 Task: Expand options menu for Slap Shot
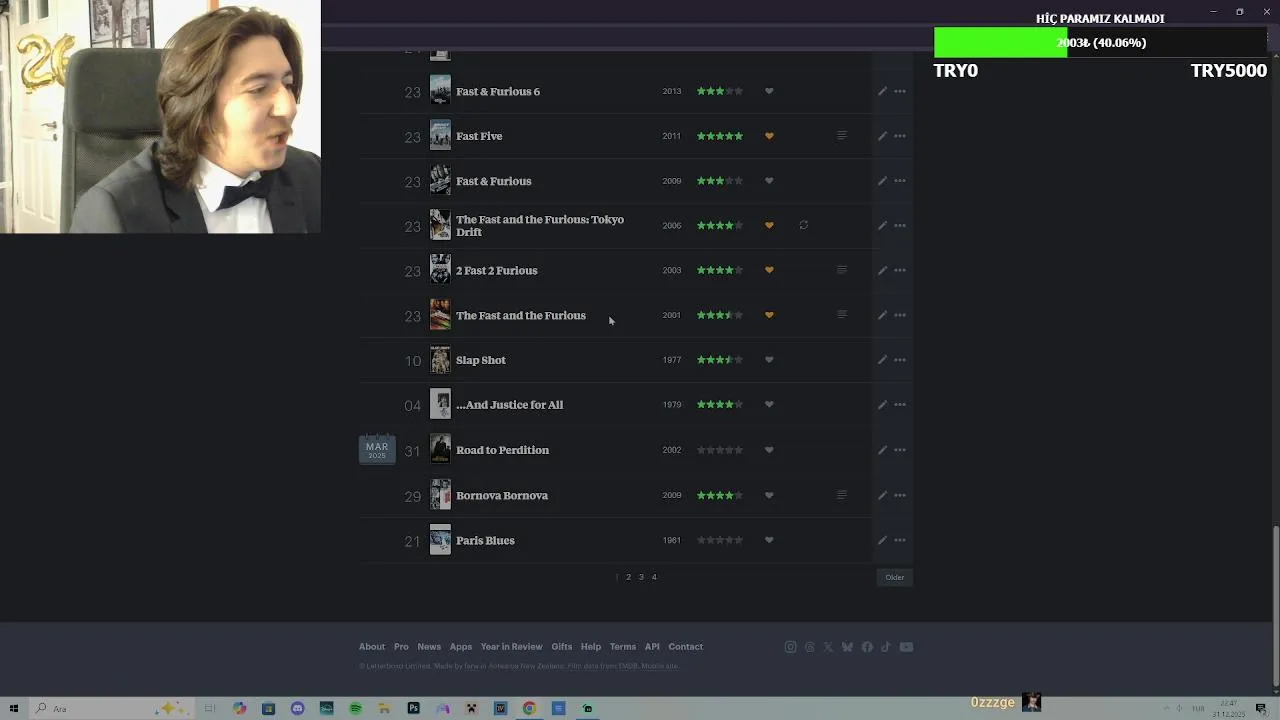coord(900,360)
